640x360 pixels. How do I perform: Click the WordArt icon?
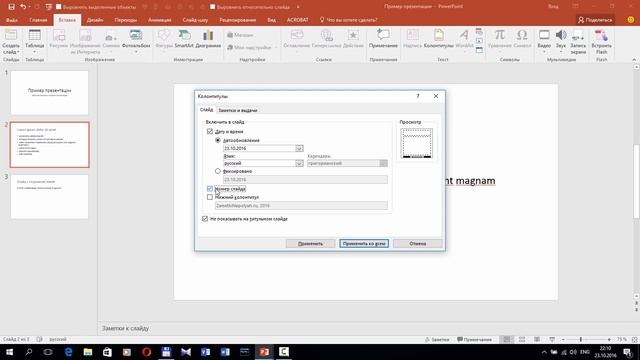pos(464,35)
